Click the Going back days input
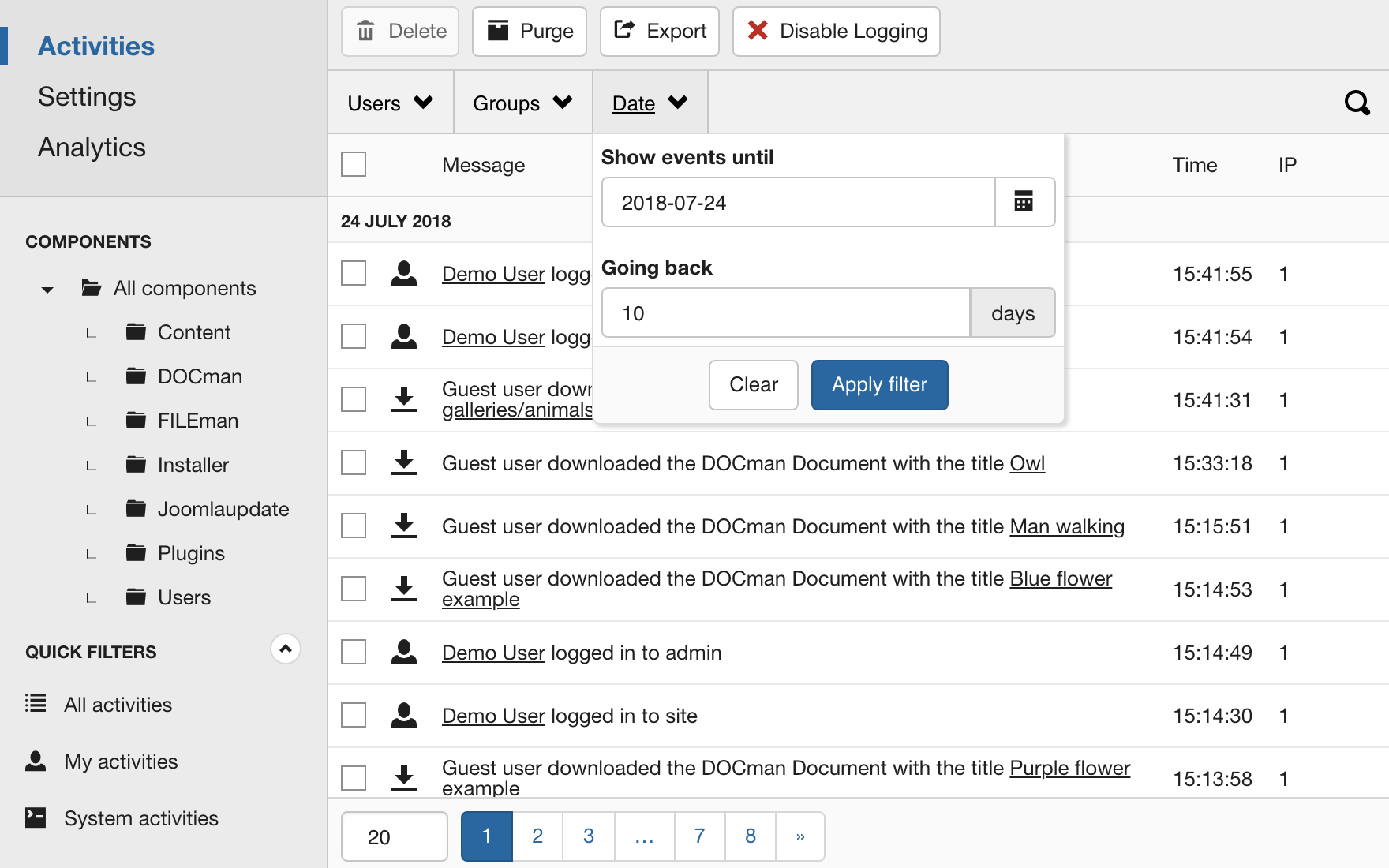1389x868 pixels. pos(785,313)
